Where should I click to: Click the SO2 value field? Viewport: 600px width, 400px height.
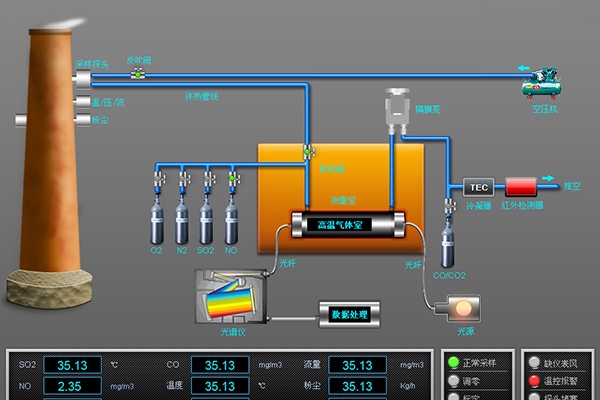[x=79, y=365]
